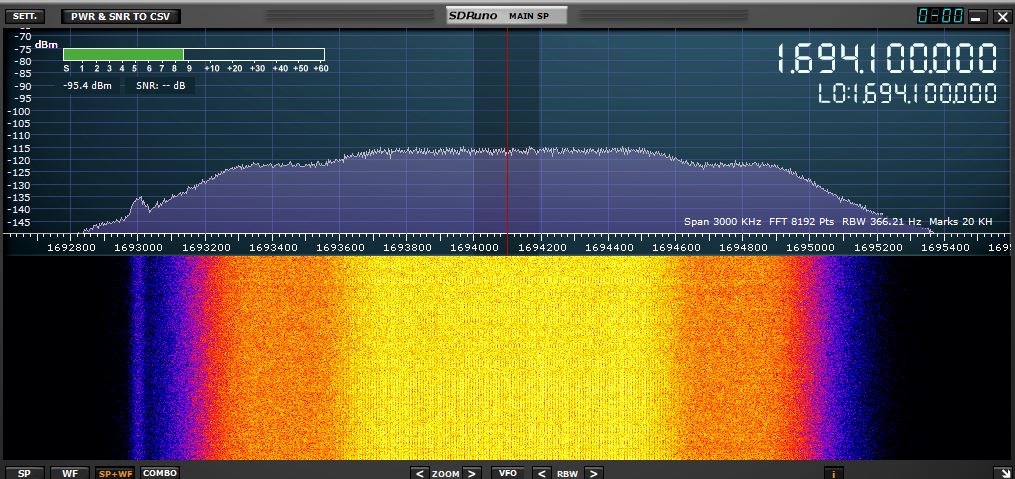1015x479 pixels.
Task: Click frequency scale label 1693200
Action: (x=205, y=247)
